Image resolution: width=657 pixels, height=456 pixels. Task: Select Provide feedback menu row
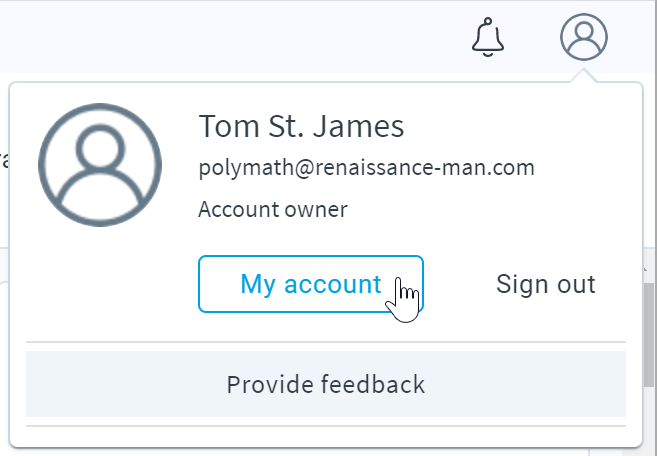[326, 384]
